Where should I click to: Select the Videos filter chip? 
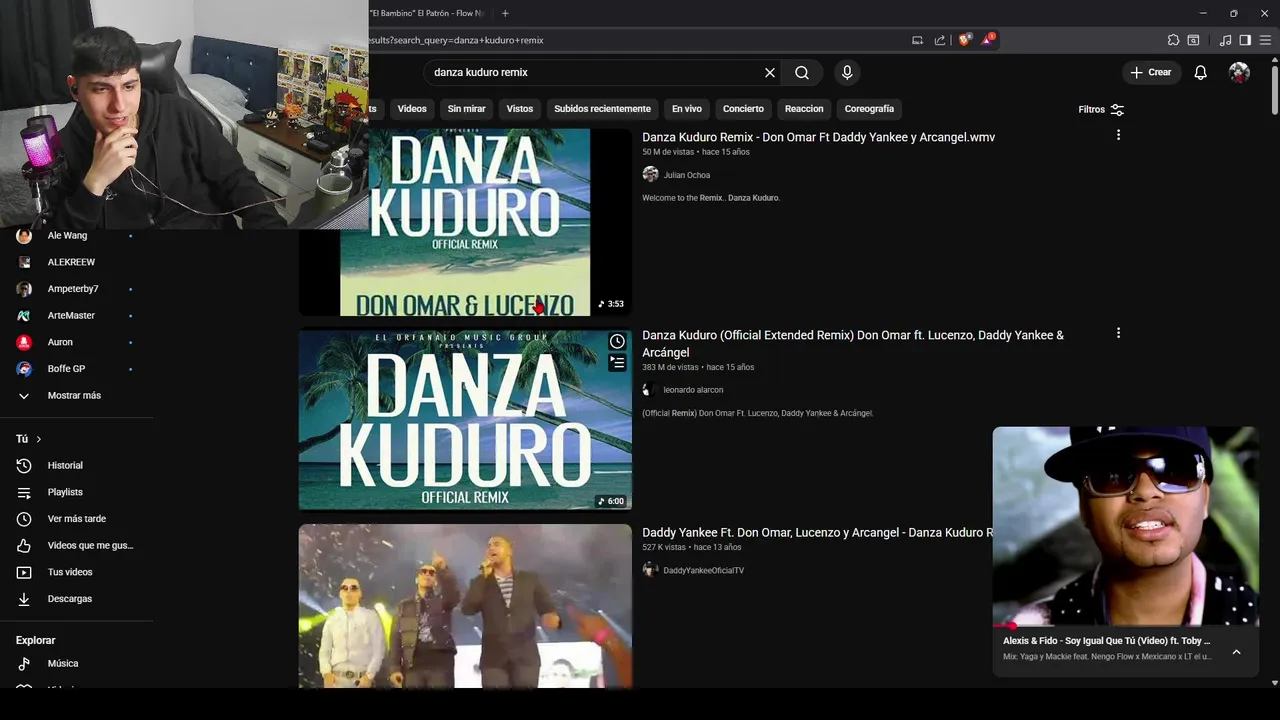pyautogui.click(x=412, y=109)
